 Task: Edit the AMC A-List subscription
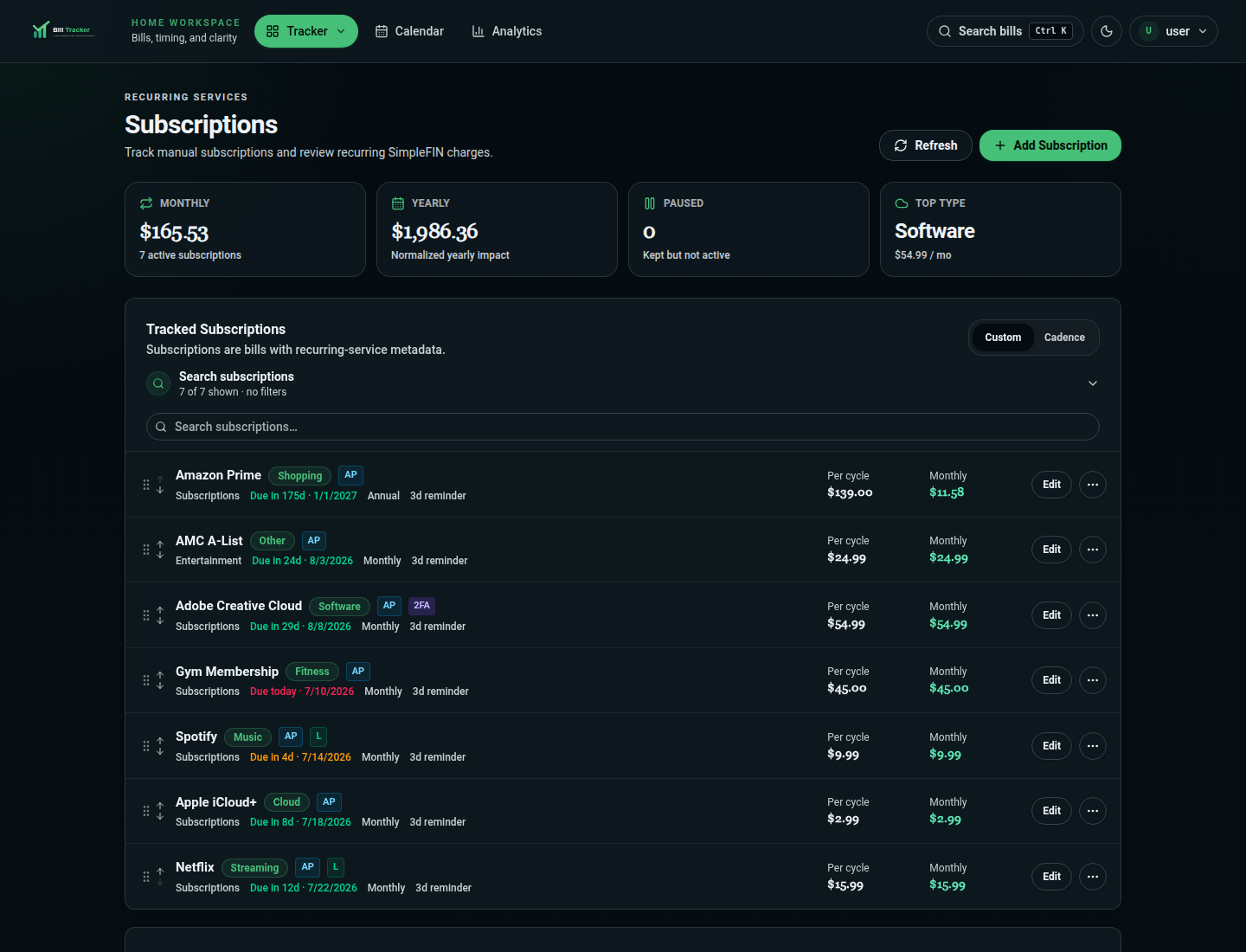point(1052,550)
